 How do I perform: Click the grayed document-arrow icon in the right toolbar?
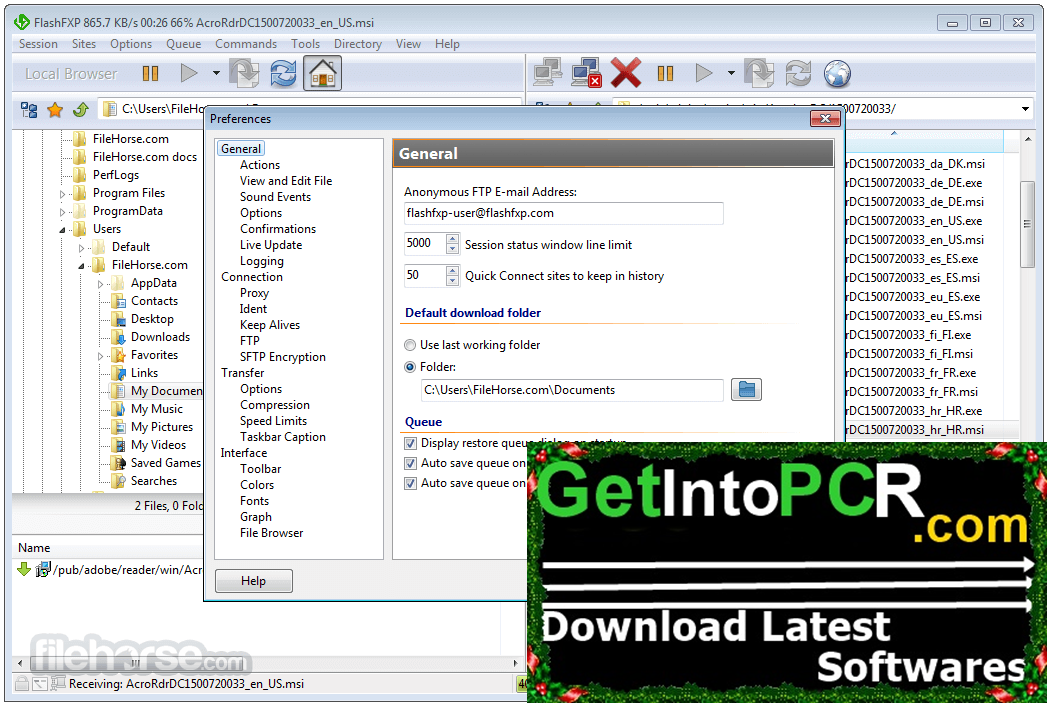pyautogui.click(x=759, y=73)
